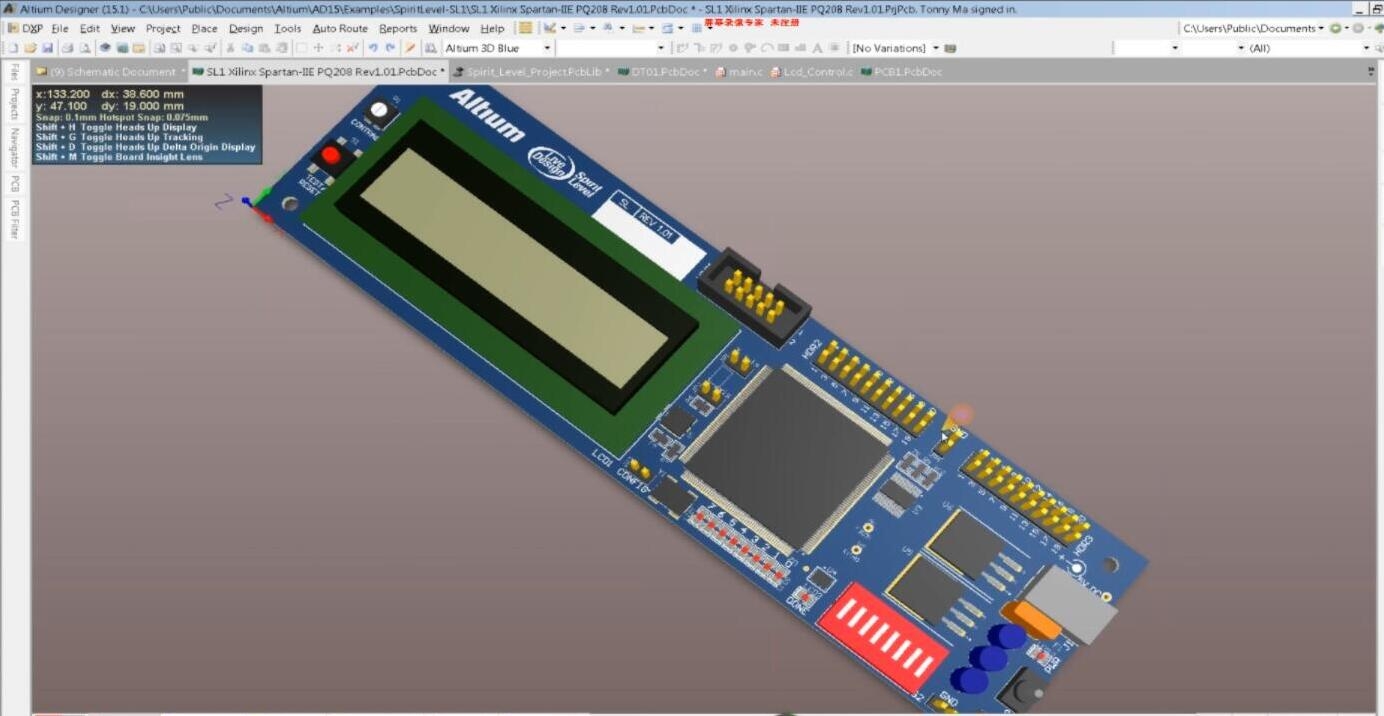Open the View menu
Screen dimensions: 1384x716
[123, 28]
